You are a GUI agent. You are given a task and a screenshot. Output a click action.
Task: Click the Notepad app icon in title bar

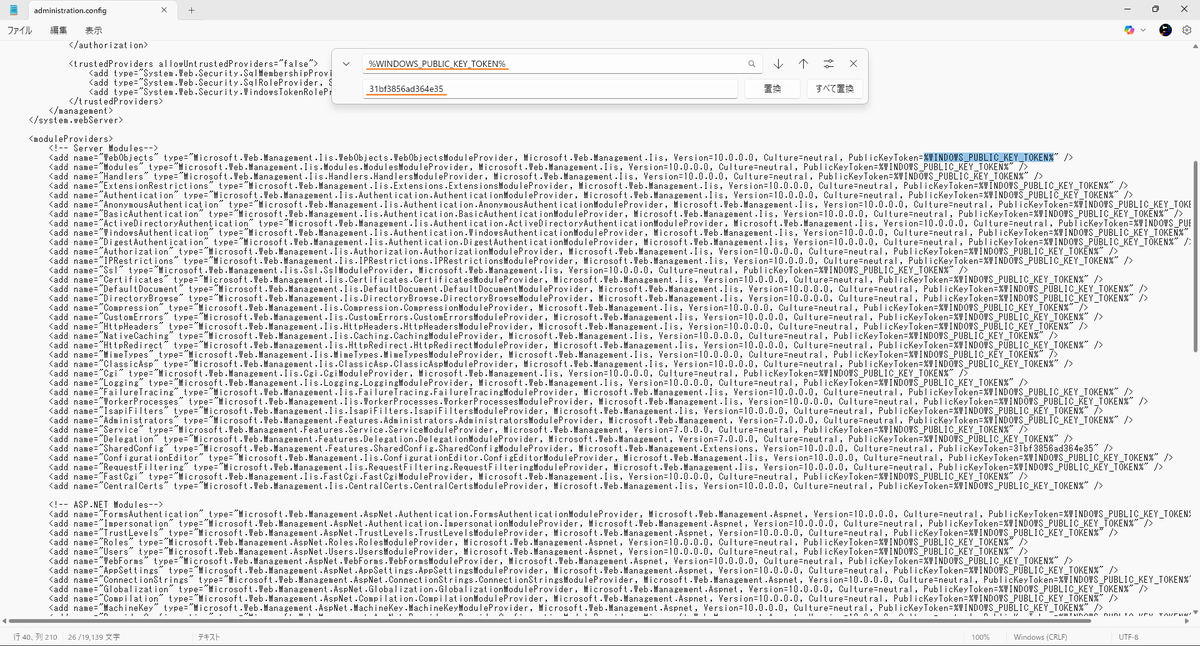(x=14, y=9)
